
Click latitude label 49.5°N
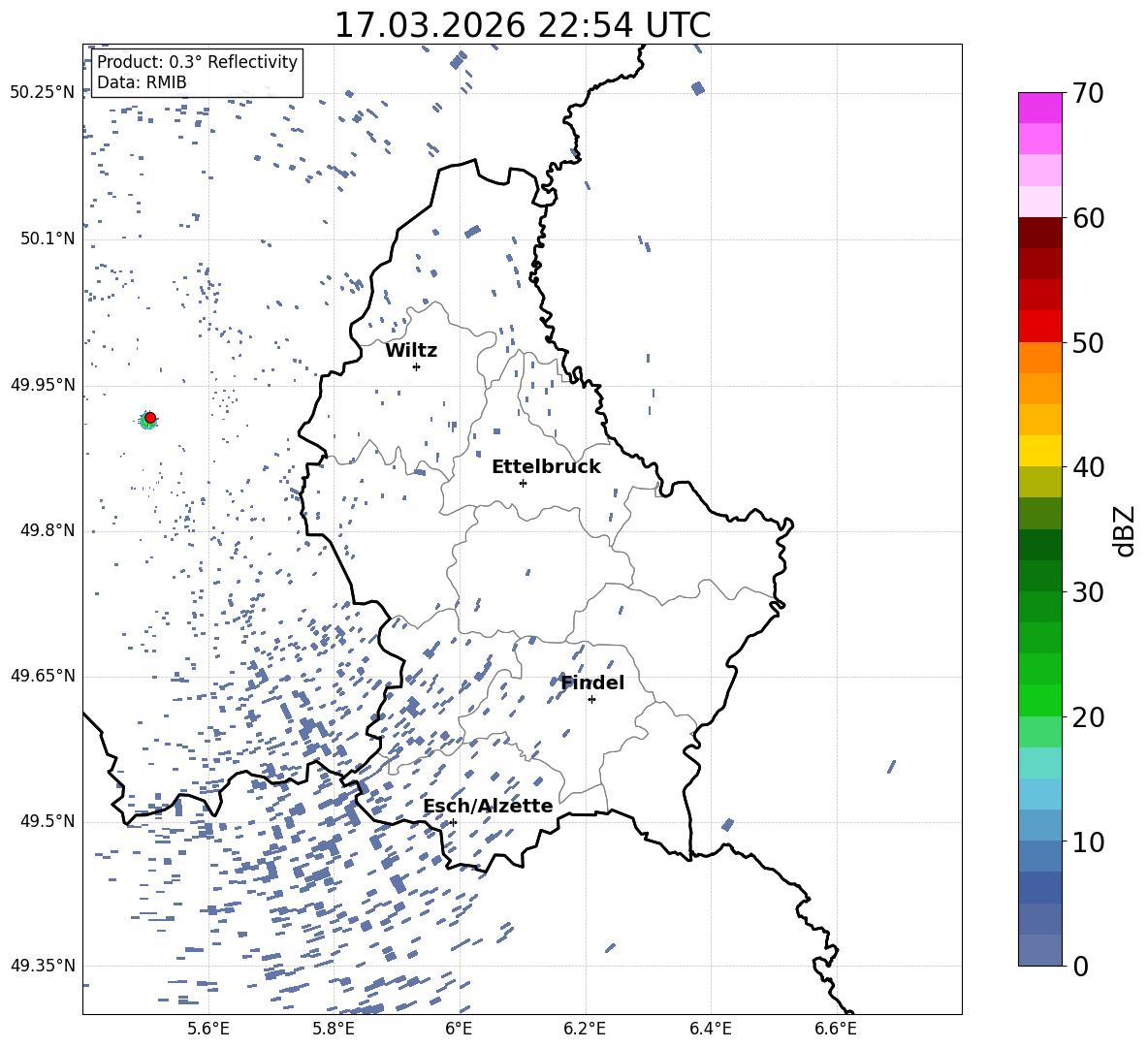(48, 820)
